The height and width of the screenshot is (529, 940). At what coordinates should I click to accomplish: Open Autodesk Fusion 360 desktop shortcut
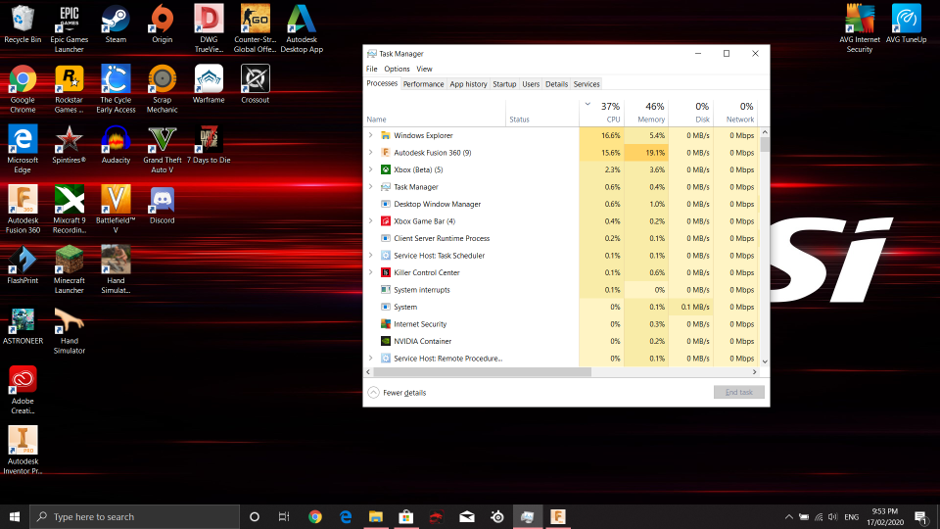click(23, 209)
